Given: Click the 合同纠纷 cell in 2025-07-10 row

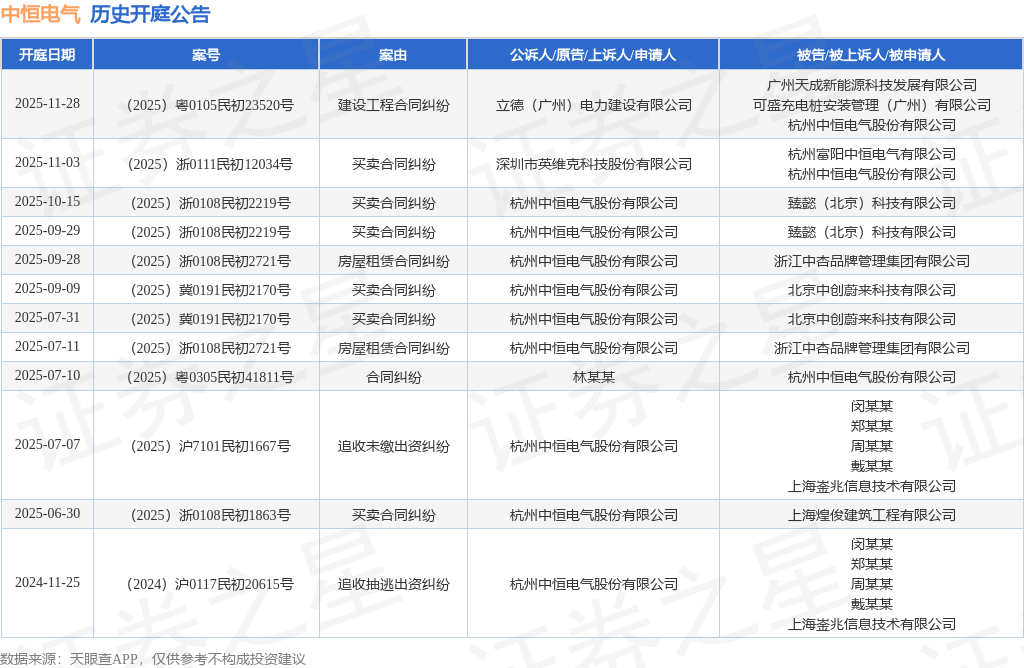Looking at the screenshot, I should [x=393, y=377].
